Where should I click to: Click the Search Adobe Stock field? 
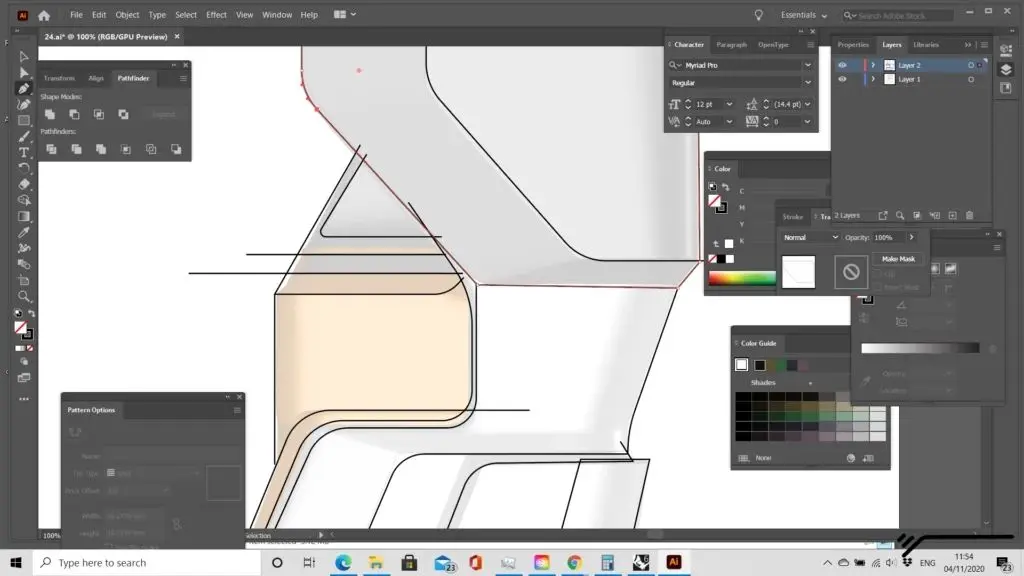pyautogui.click(x=898, y=15)
